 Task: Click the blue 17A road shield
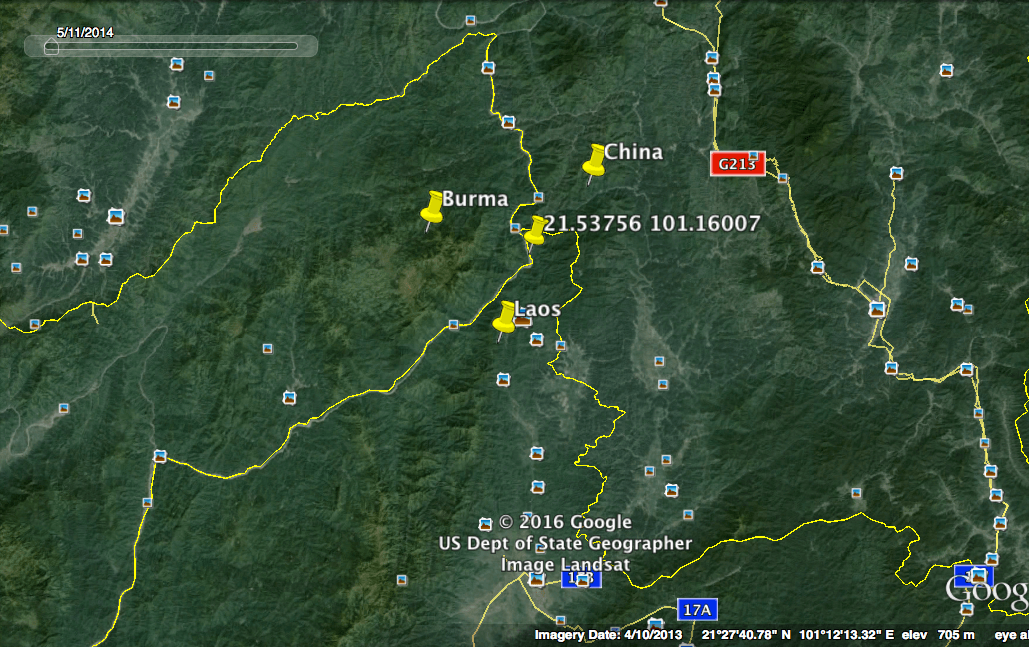pyautogui.click(x=697, y=610)
